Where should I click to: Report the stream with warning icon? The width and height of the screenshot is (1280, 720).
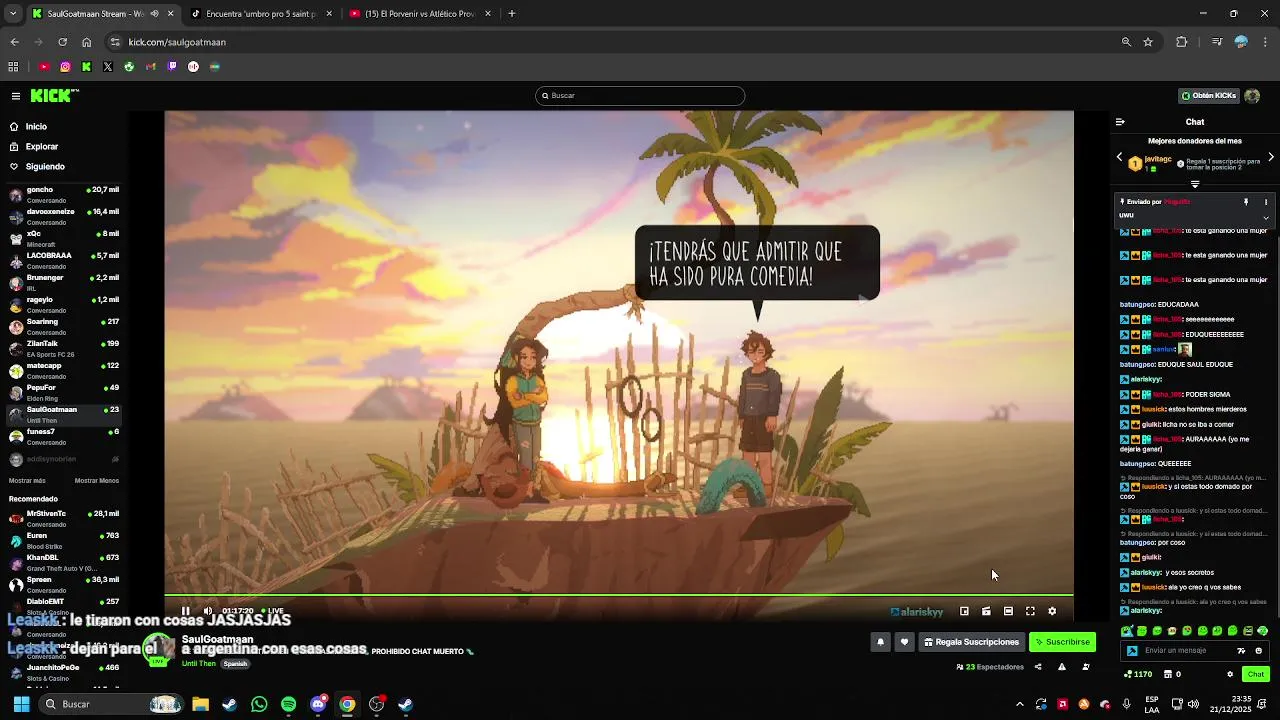pyautogui.click(x=1061, y=667)
